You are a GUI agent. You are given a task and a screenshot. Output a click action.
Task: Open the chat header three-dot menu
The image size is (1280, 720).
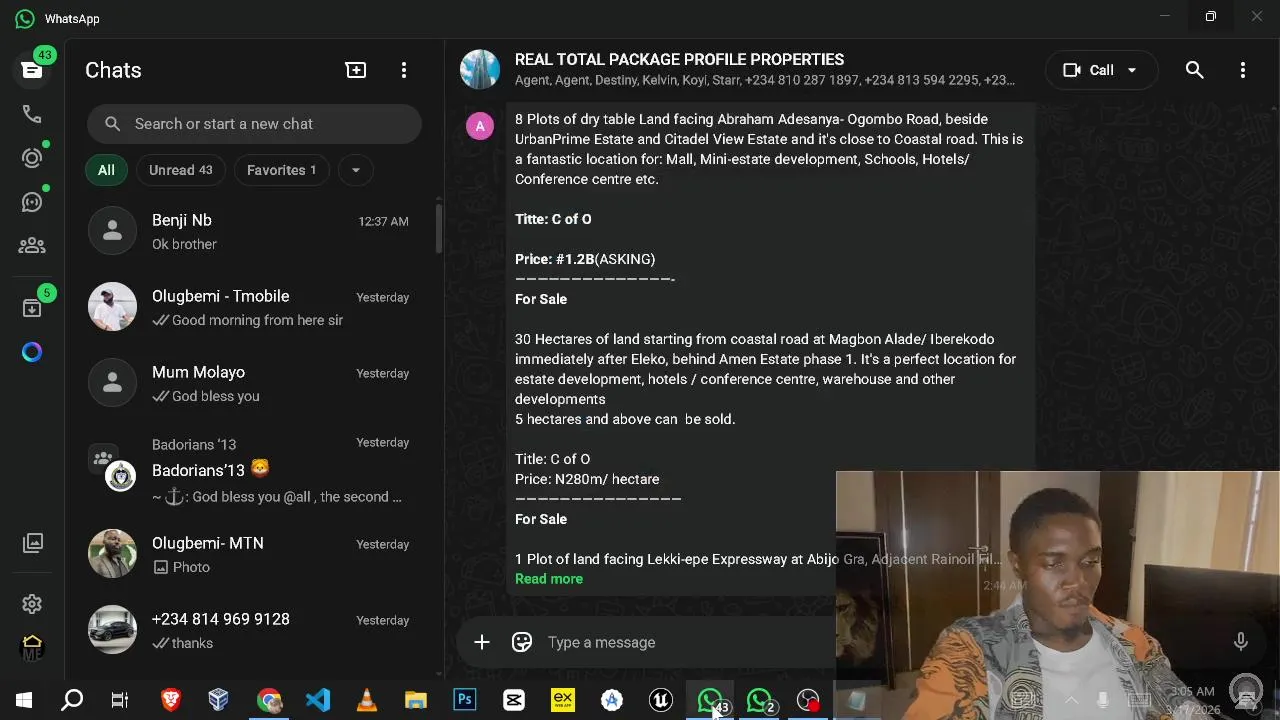[x=1243, y=70]
